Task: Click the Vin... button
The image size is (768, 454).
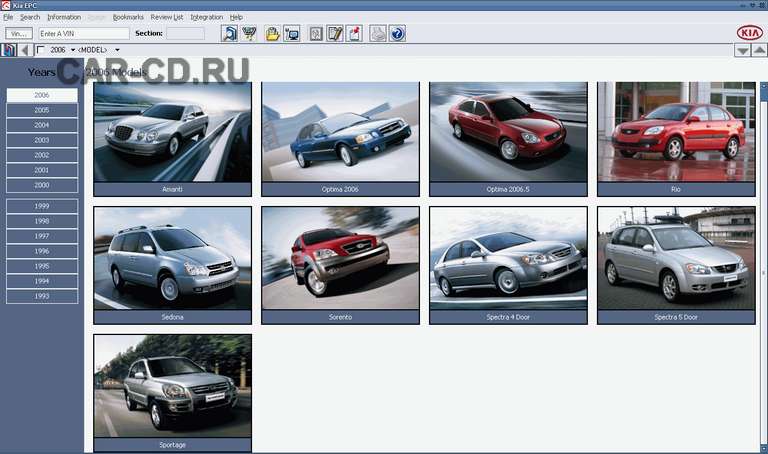Action: [19, 33]
